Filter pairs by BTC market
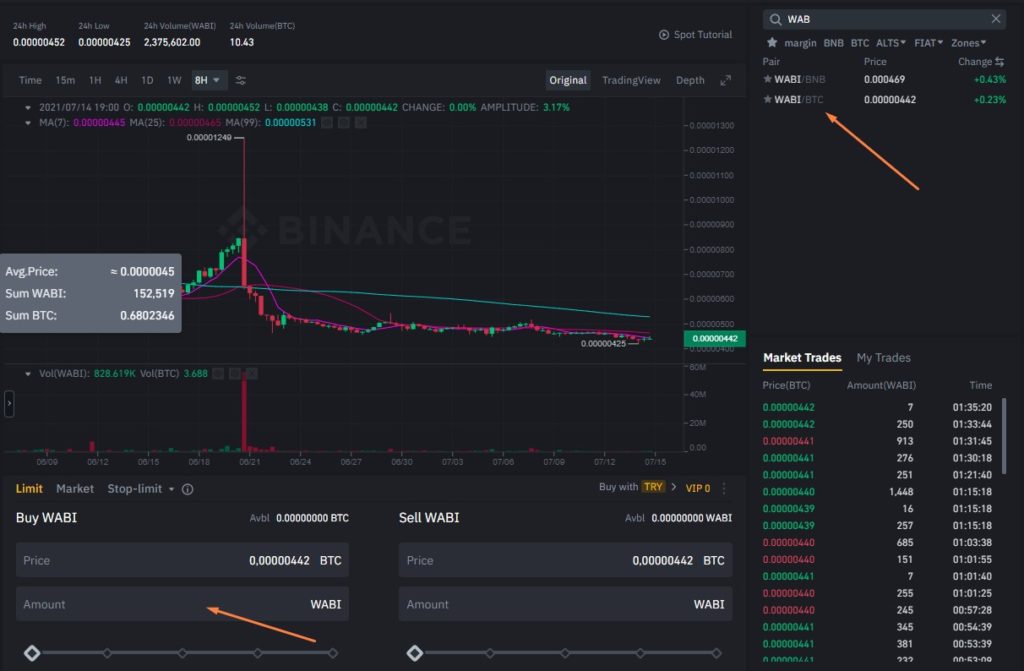The height and width of the screenshot is (671, 1024). pyautogui.click(x=859, y=43)
